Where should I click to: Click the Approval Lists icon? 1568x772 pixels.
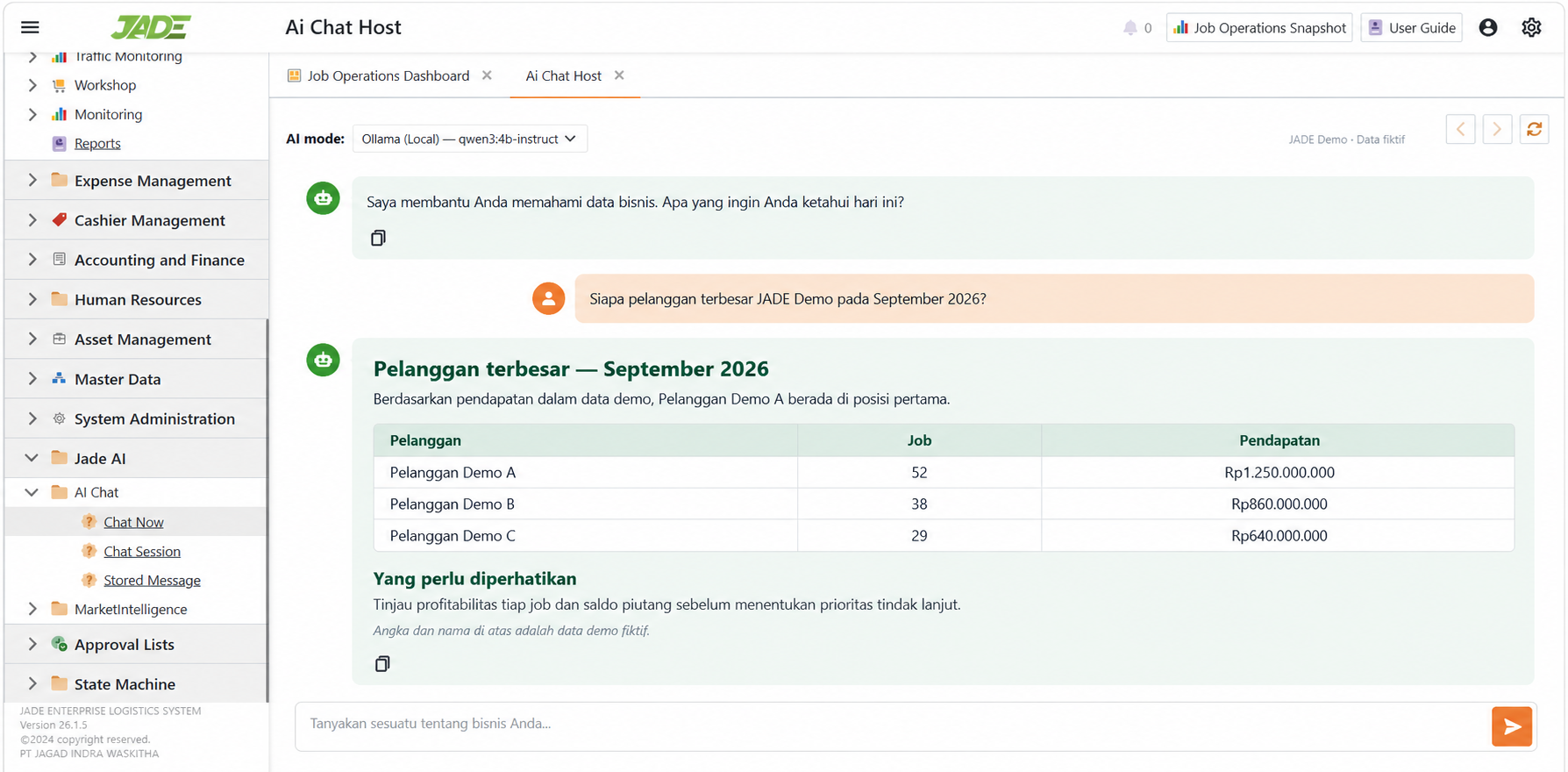pos(59,644)
